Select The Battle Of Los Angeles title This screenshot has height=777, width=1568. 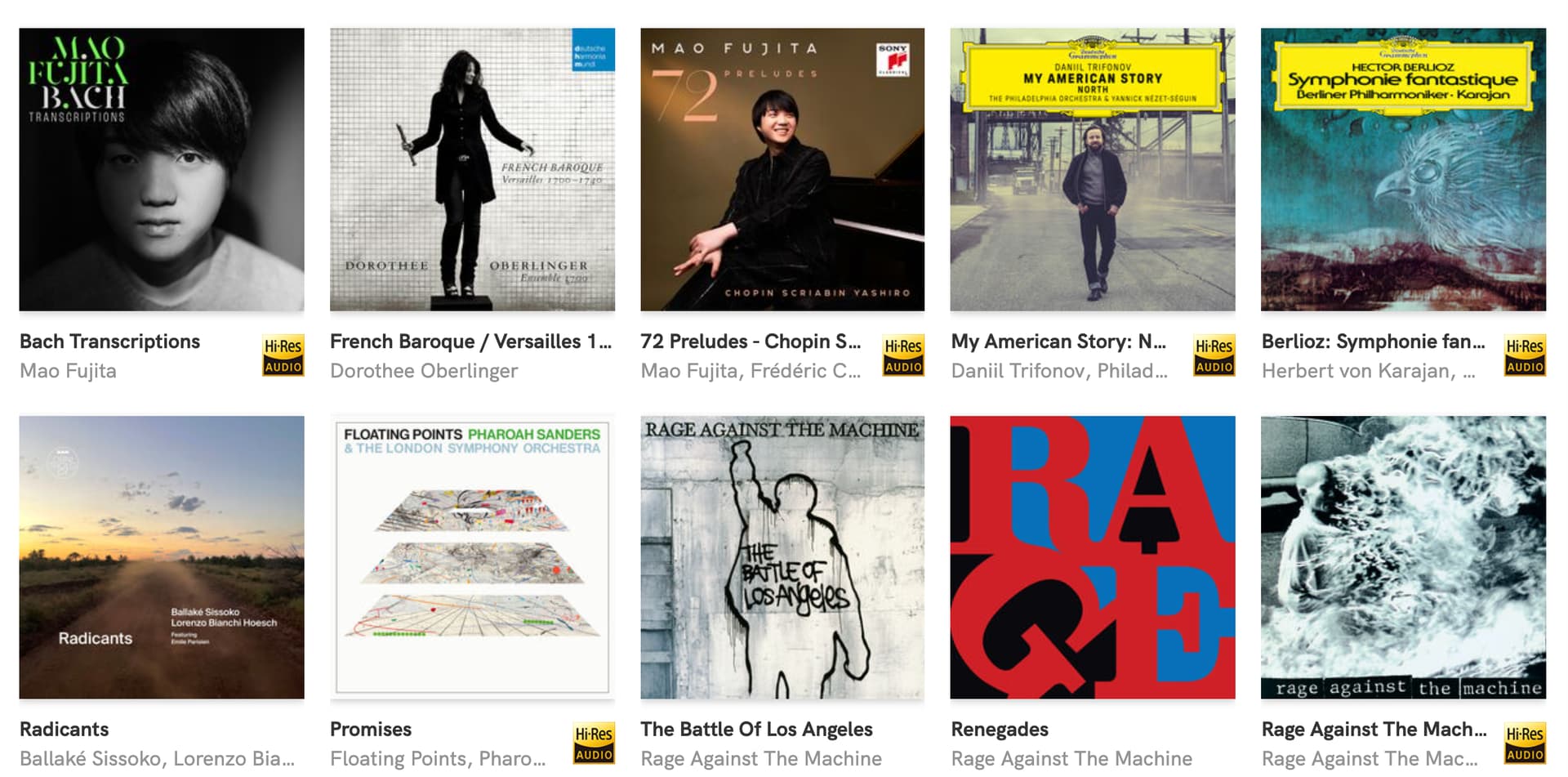pos(756,729)
